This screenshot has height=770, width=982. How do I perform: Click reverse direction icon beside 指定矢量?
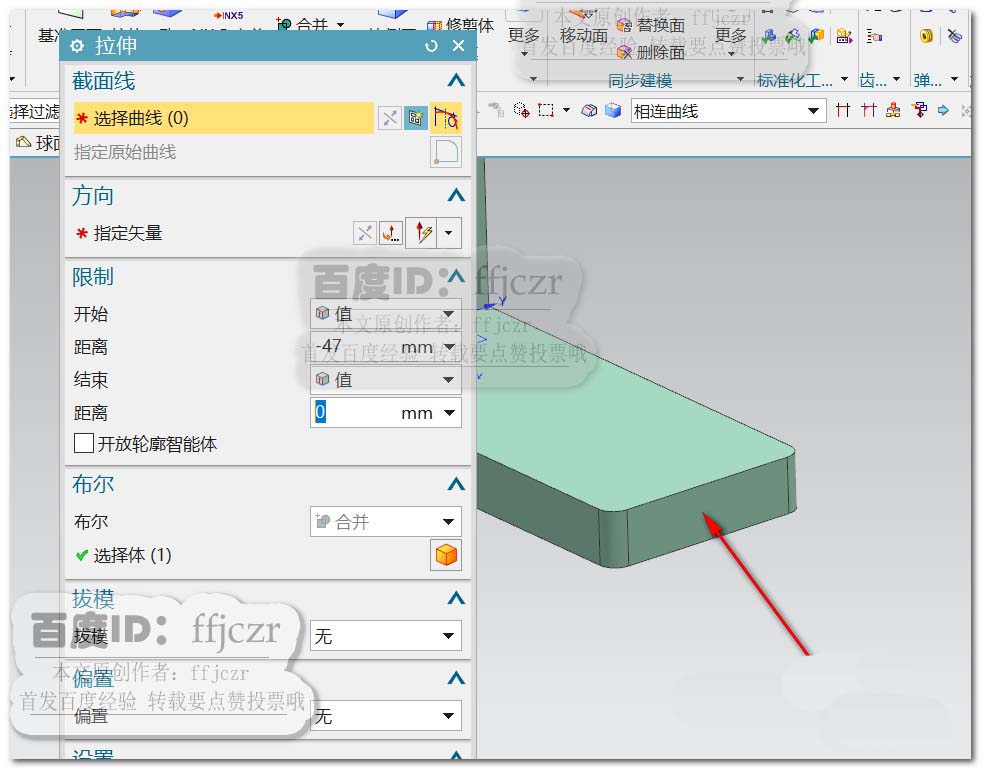coord(364,233)
